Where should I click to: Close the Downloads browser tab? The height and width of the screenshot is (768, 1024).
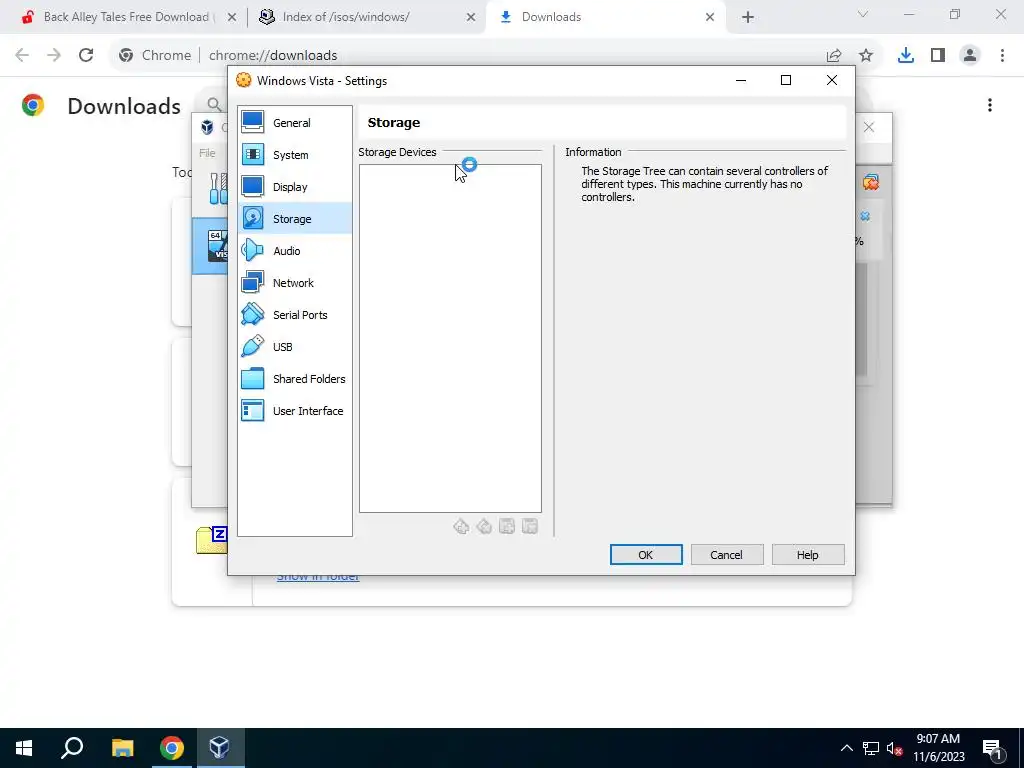710,17
